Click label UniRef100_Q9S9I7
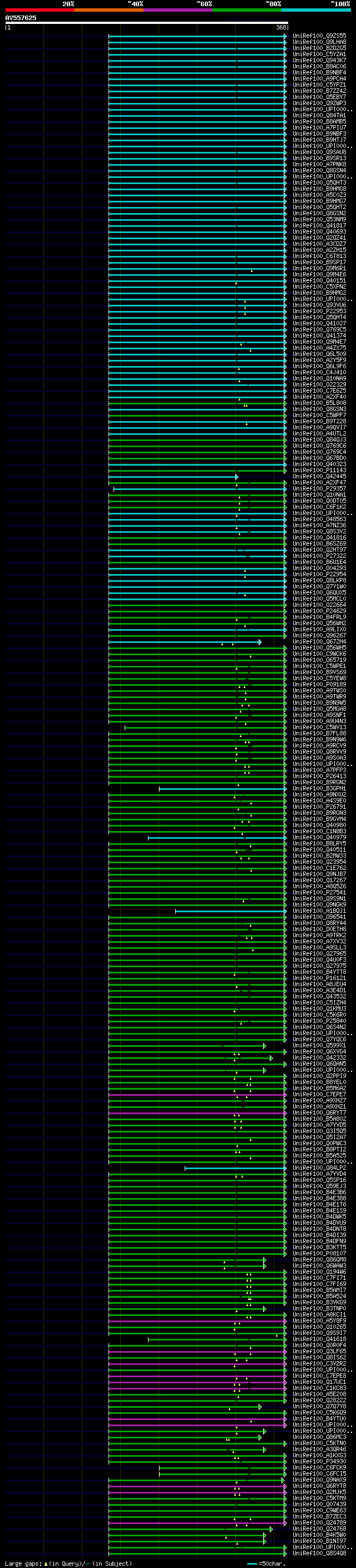This screenshot has height=1568, width=356. pos(319,1332)
